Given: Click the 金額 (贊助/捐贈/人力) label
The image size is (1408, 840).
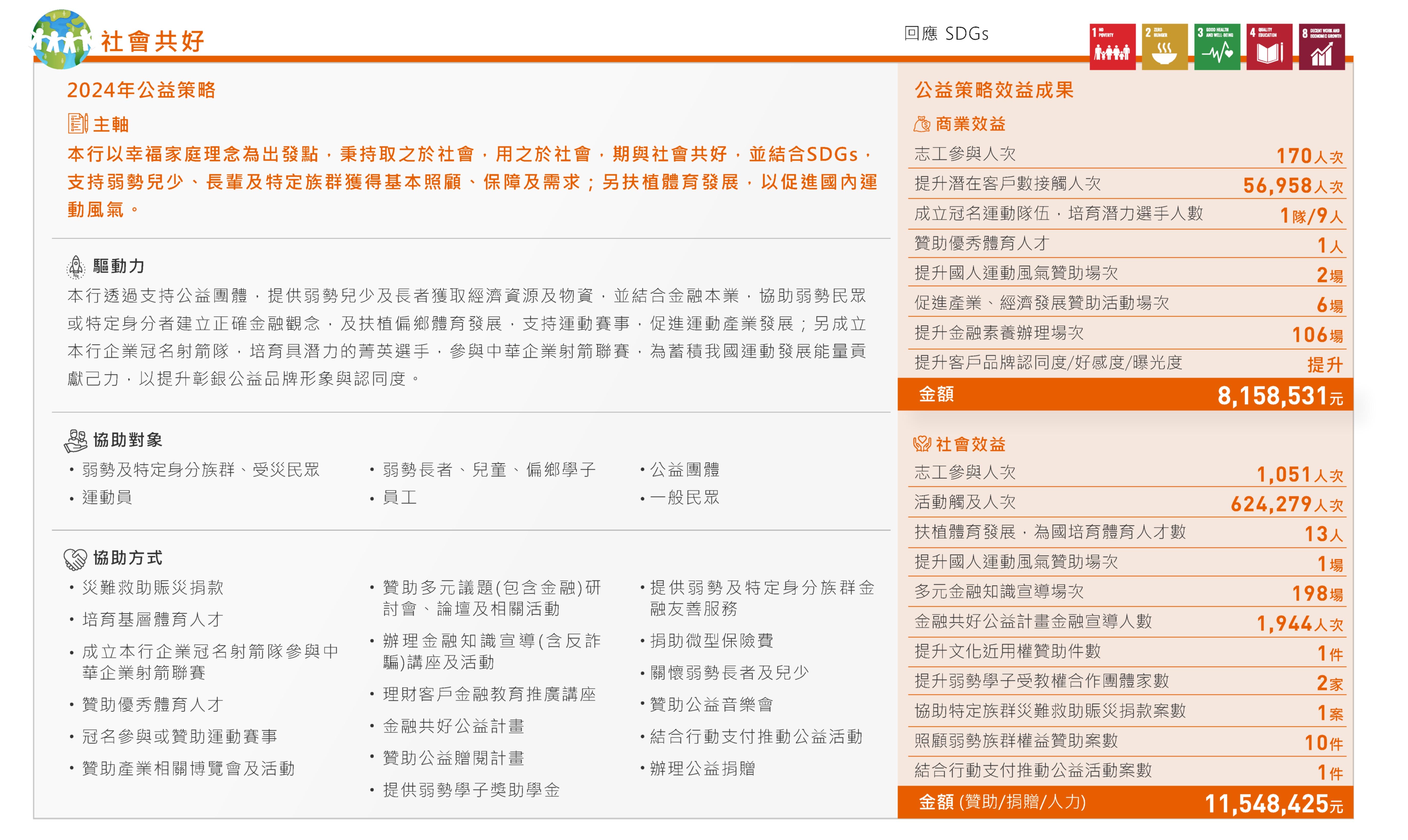Looking at the screenshot, I should 1002,802.
